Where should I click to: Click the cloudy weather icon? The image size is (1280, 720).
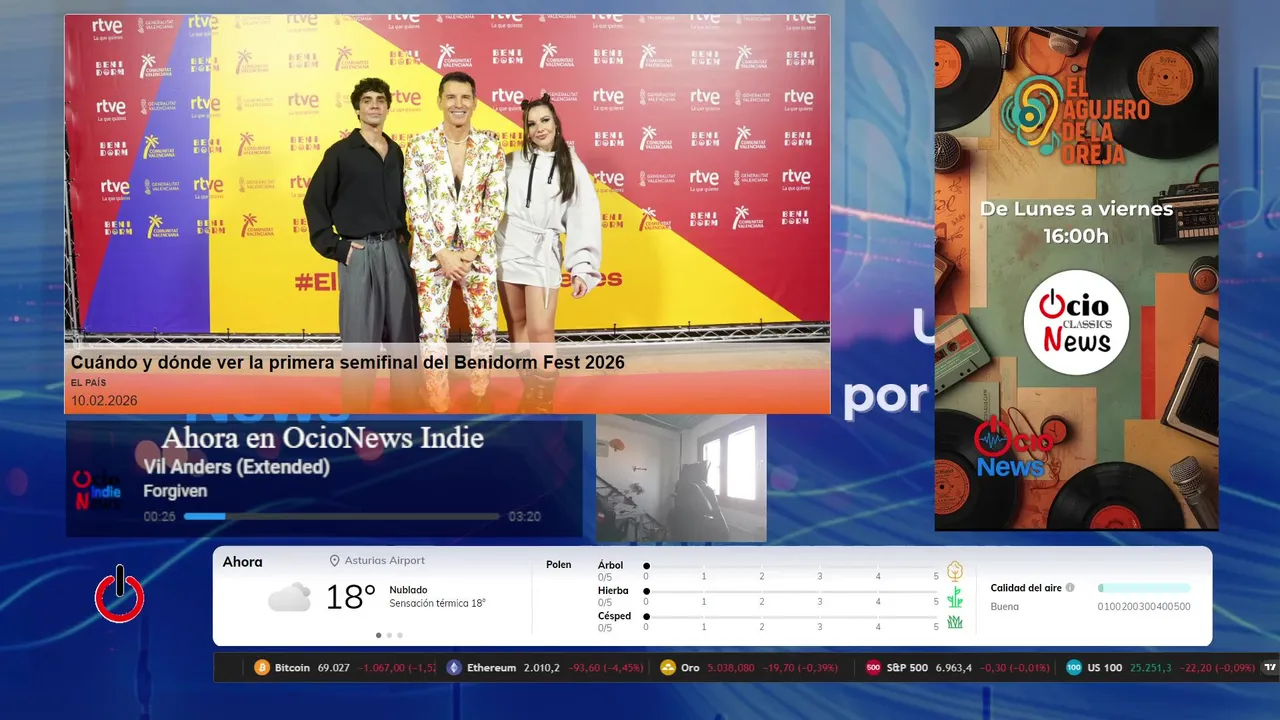[x=289, y=598]
